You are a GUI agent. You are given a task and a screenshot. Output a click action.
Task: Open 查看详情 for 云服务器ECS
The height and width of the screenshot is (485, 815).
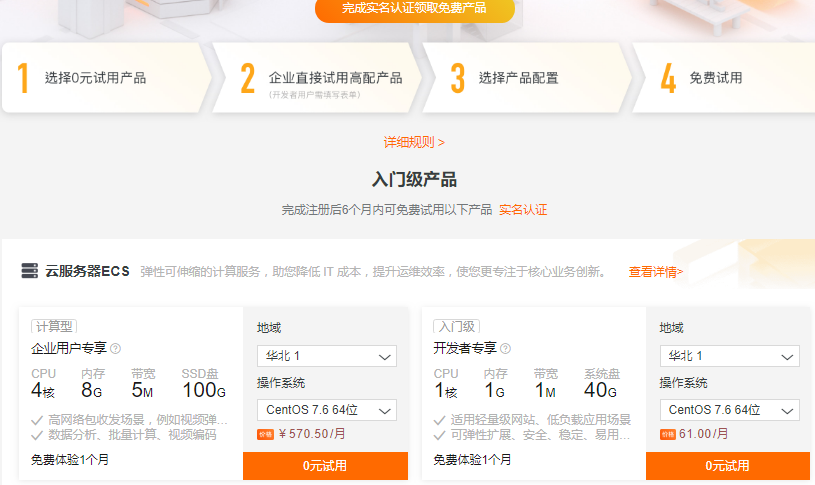tap(655, 272)
